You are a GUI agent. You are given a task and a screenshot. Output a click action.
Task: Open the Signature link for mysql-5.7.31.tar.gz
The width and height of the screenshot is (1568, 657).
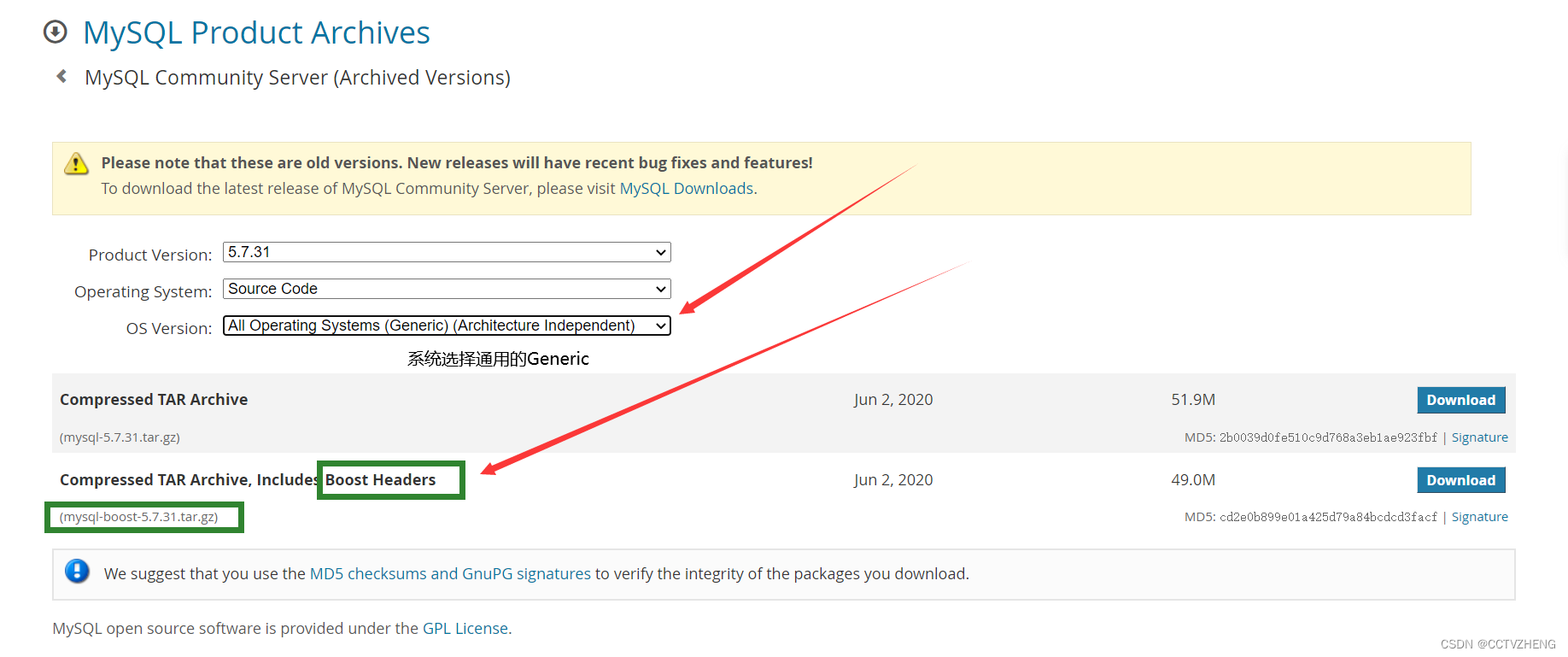(1479, 437)
